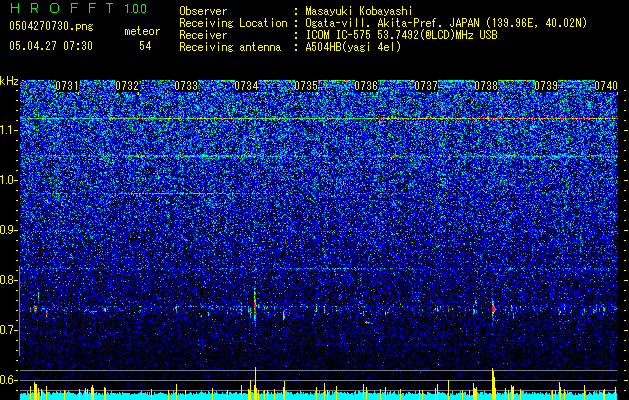Click the 0.6 frequency axis label
Image resolution: width=629 pixels, height=400 pixels.
[9, 380]
